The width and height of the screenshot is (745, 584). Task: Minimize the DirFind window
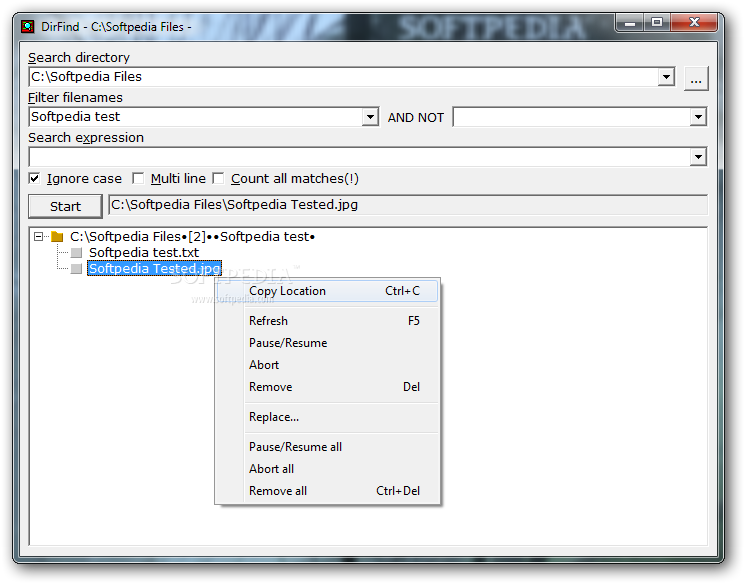630,22
